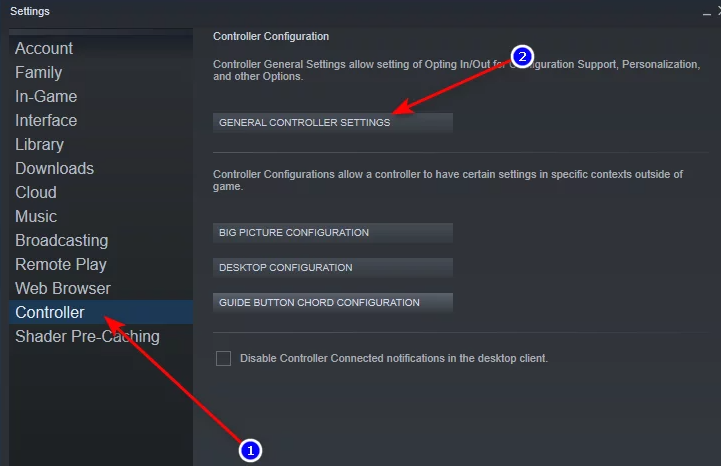This screenshot has height=466, width=721.
Task: Select the Controller settings category
Action: click(x=101, y=312)
